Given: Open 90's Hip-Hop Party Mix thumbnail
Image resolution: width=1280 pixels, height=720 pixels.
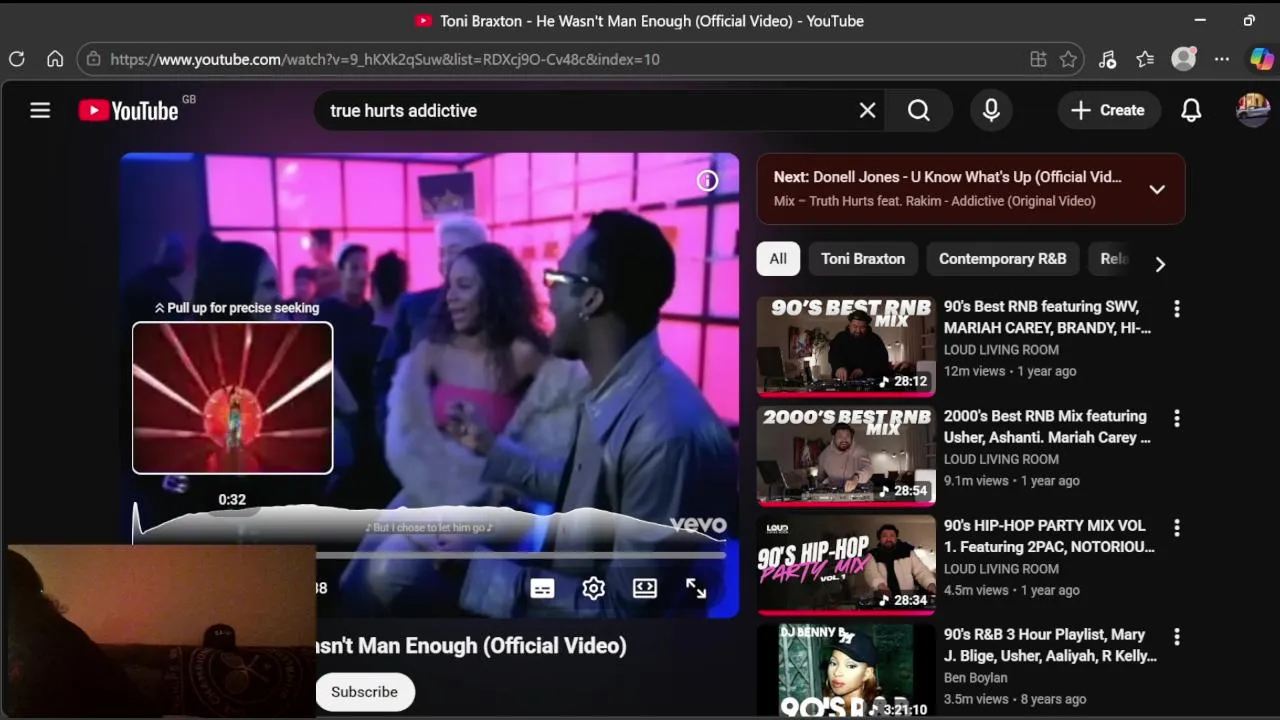Looking at the screenshot, I should click(x=846, y=564).
